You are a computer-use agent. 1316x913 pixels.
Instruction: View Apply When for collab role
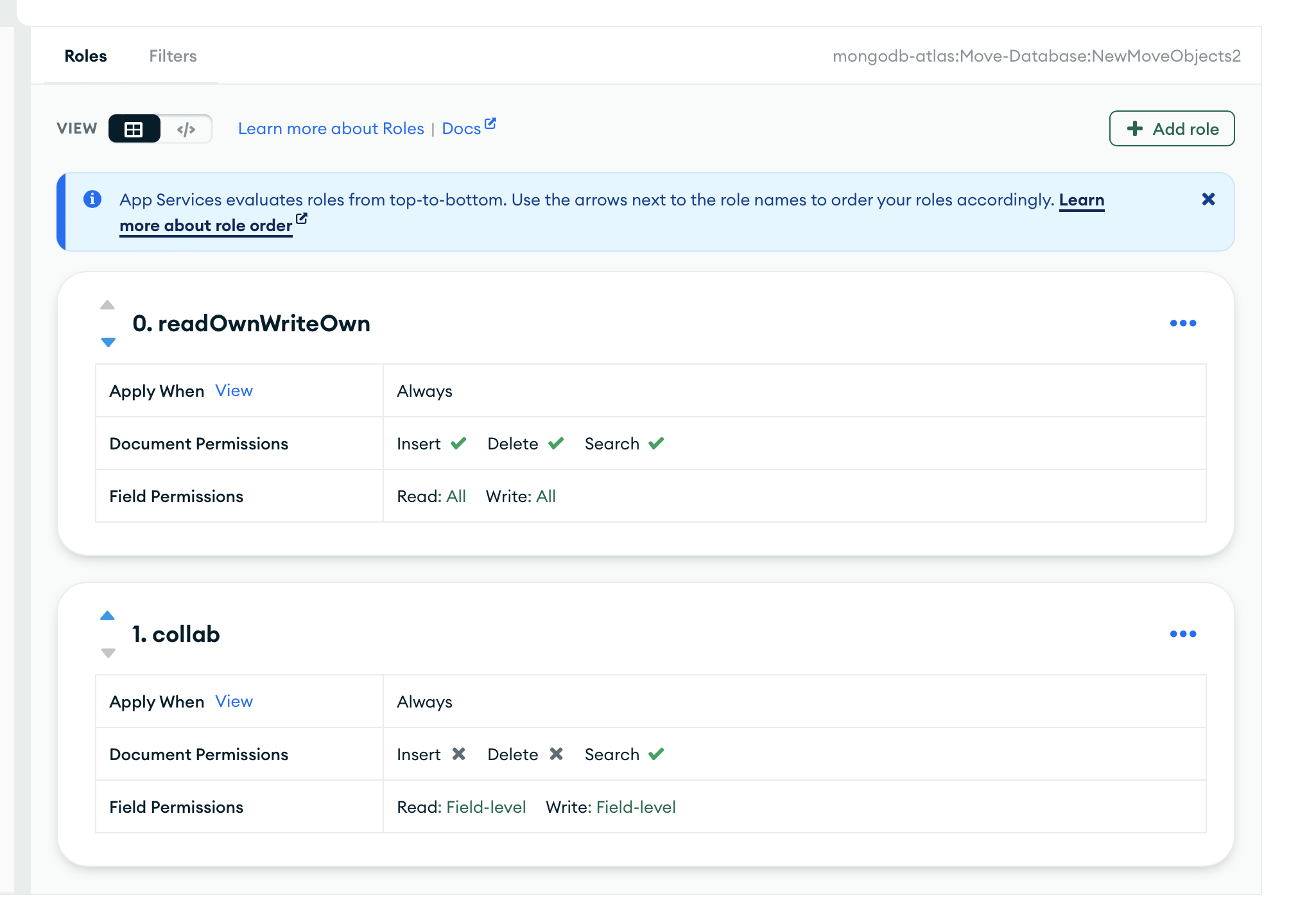coord(234,701)
